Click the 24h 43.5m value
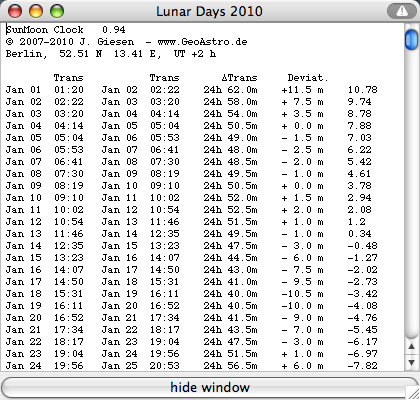Screen dimensions: 420x400 click(x=230, y=330)
